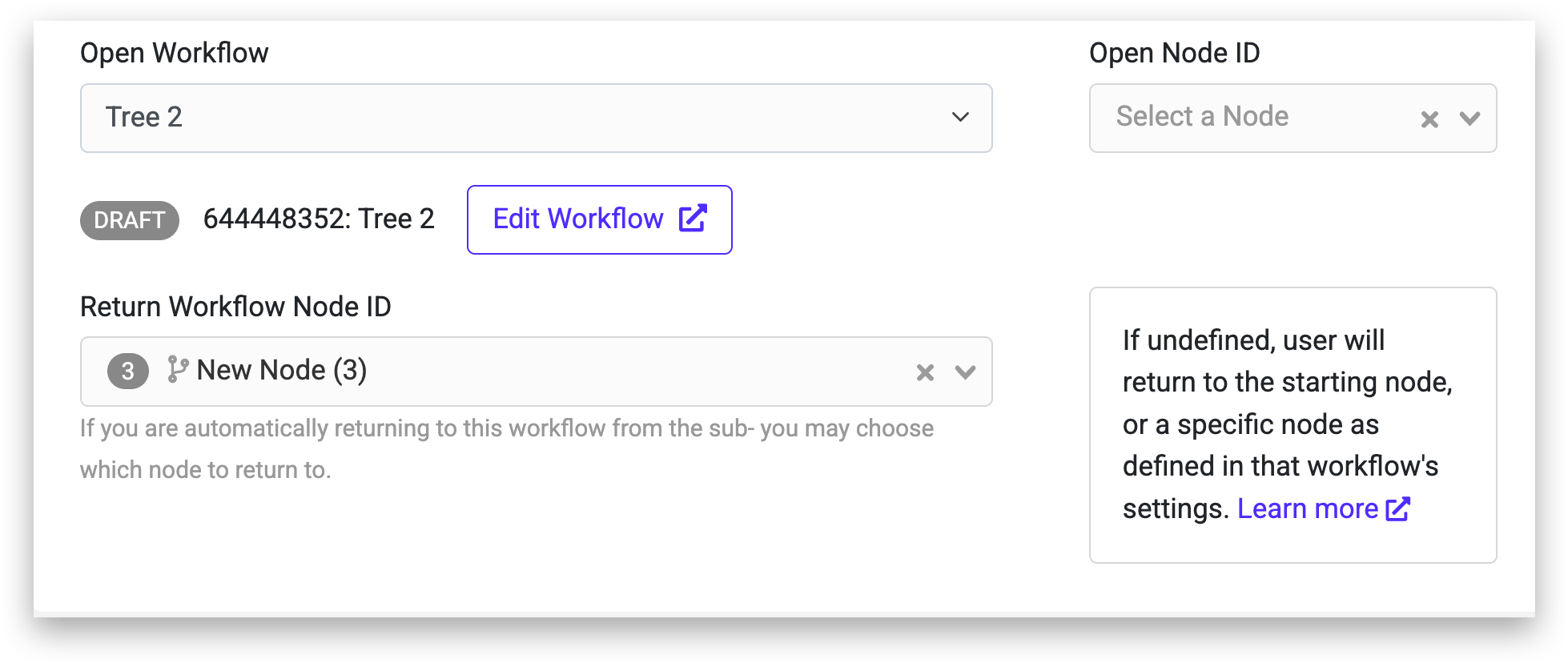Click the gray number 3 node badge
Viewport: 1568px width, 663px height.
click(128, 372)
